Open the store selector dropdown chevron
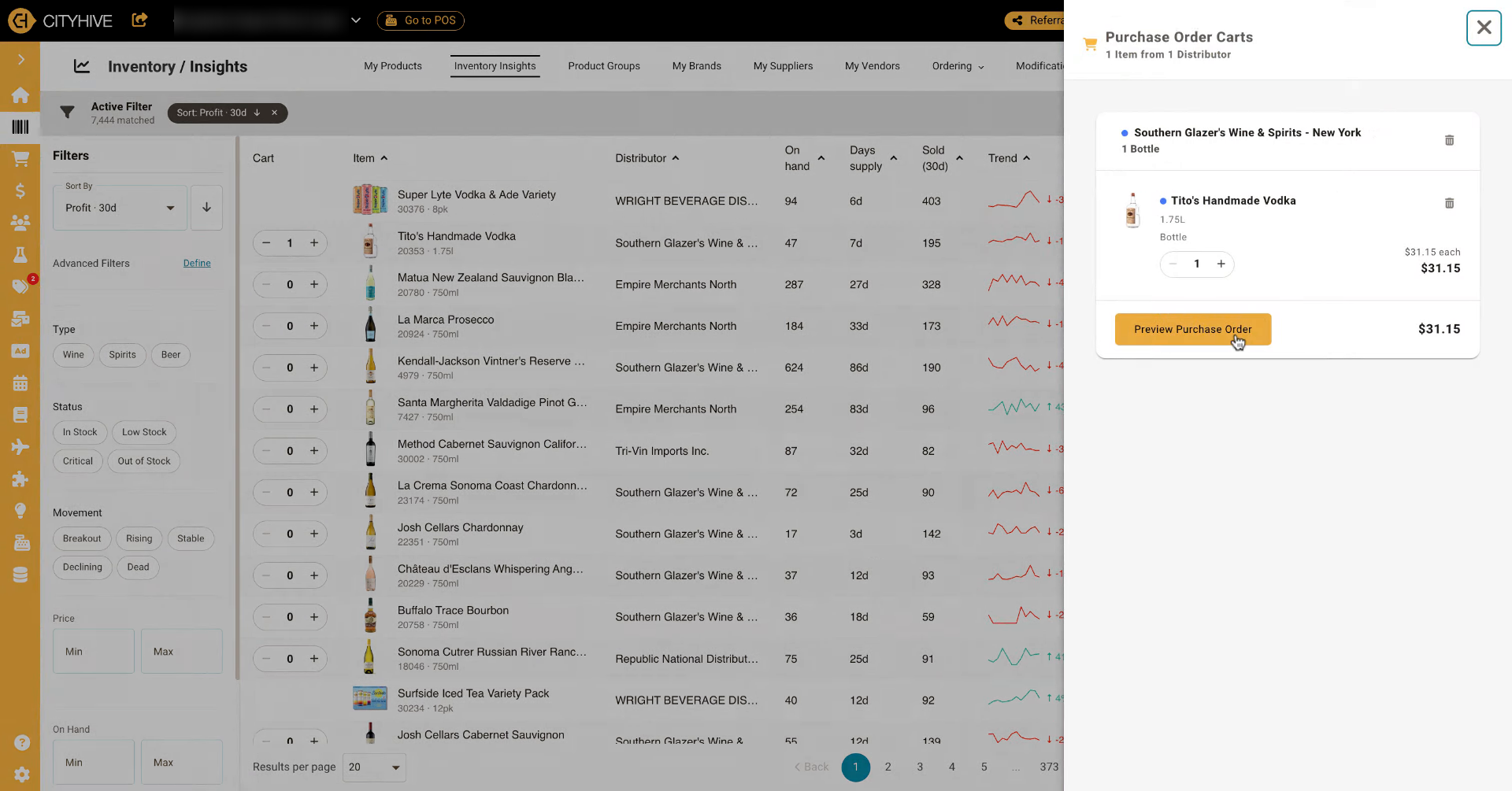This screenshot has width=1512, height=791. pyautogui.click(x=356, y=20)
